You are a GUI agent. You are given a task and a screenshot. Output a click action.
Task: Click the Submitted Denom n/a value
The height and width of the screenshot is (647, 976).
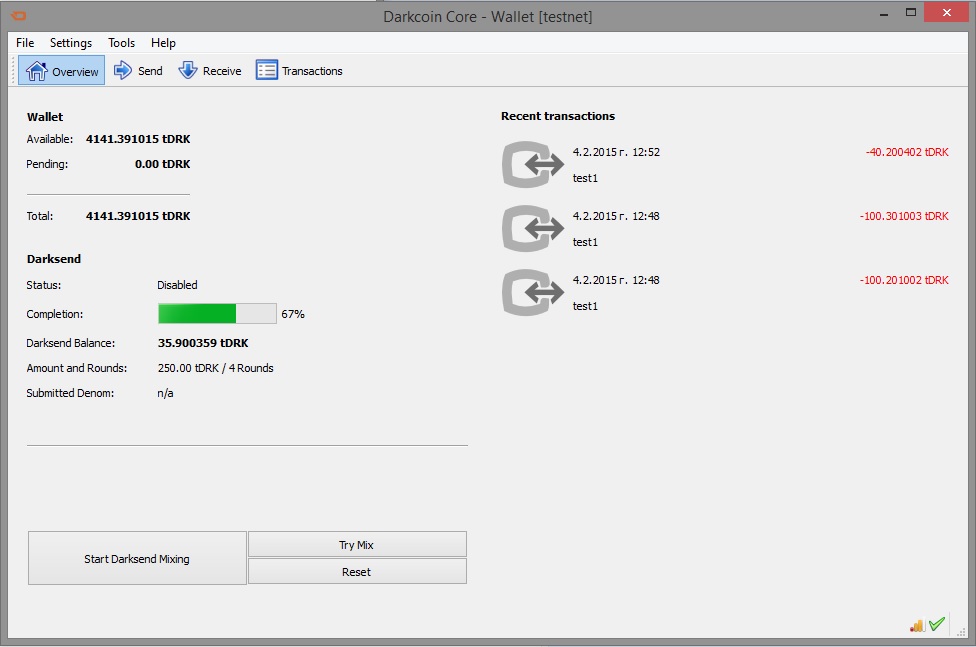point(166,393)
